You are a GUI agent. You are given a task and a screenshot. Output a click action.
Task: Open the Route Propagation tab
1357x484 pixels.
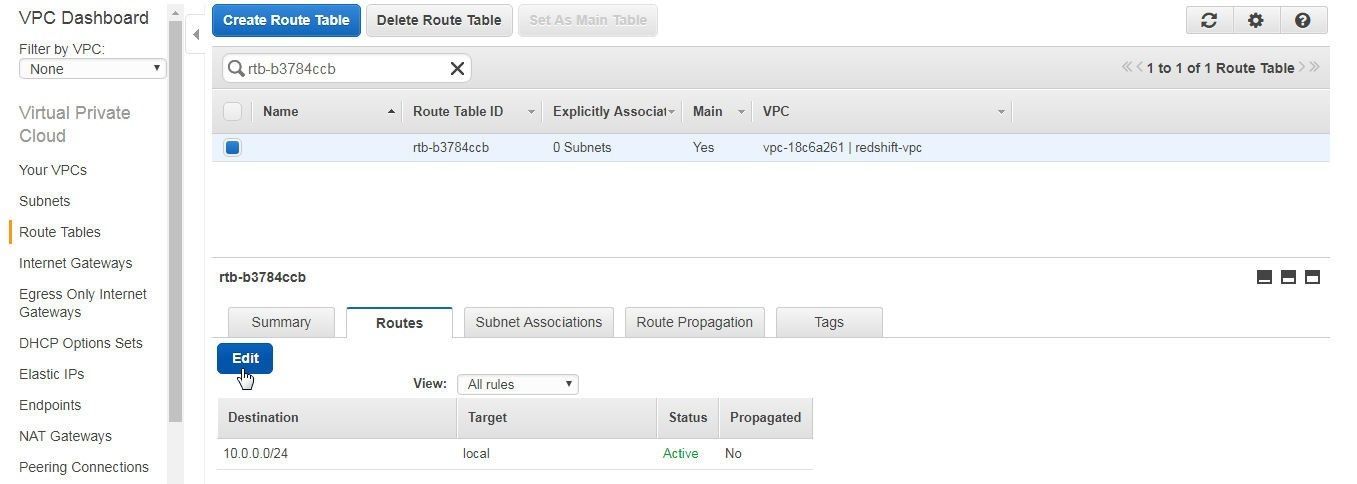point(694,322)
